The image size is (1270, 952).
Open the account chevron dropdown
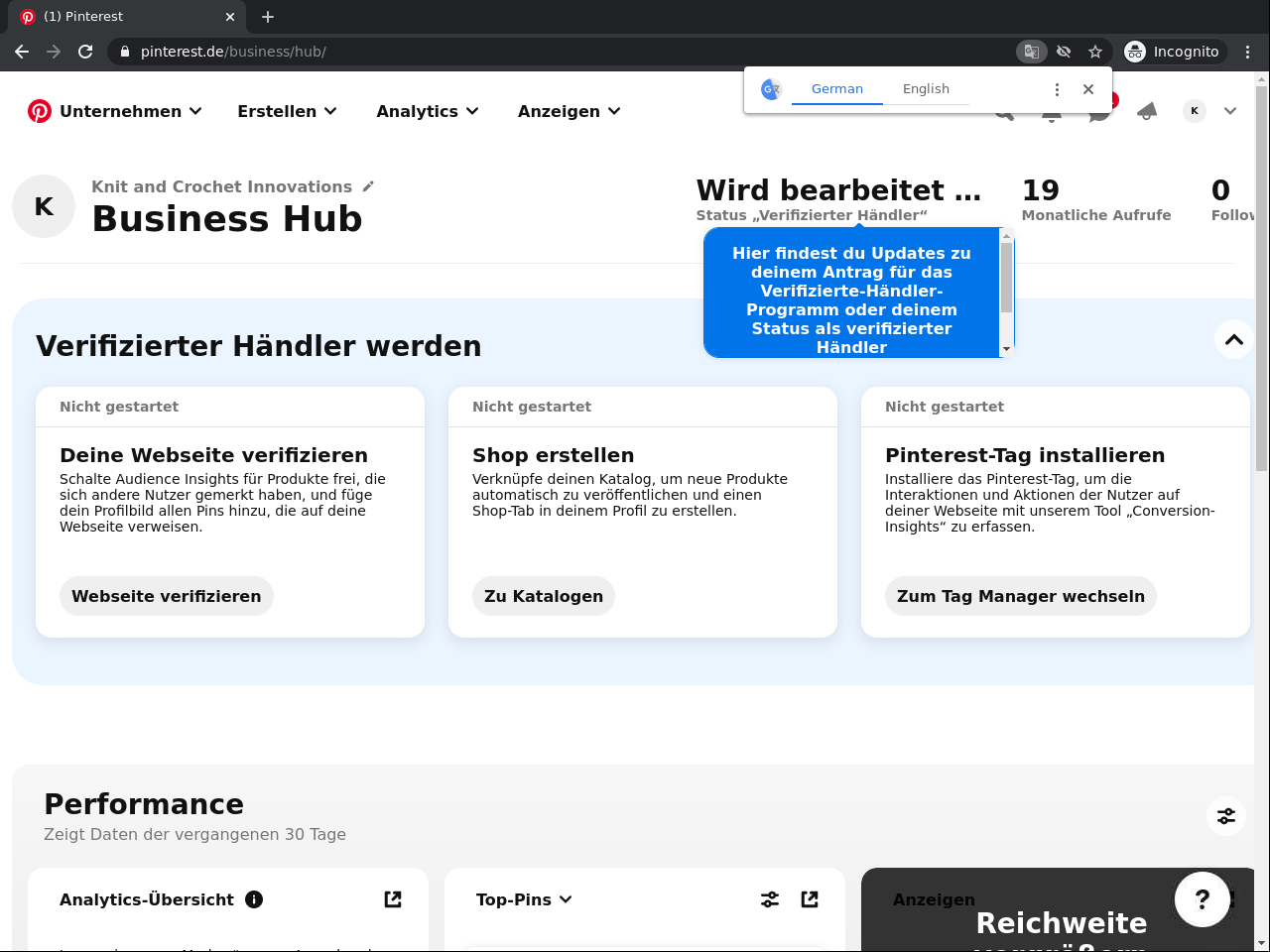point(1230,111)
